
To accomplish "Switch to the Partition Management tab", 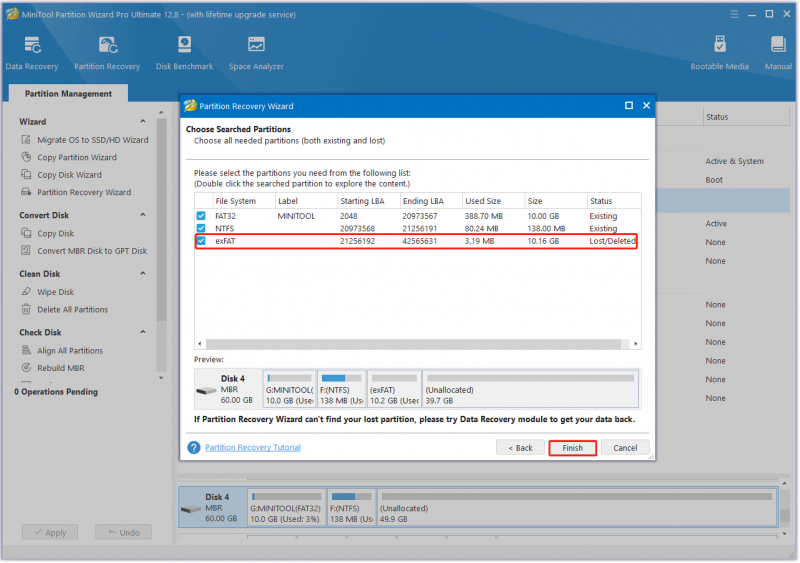I will [x=68, y=93].
